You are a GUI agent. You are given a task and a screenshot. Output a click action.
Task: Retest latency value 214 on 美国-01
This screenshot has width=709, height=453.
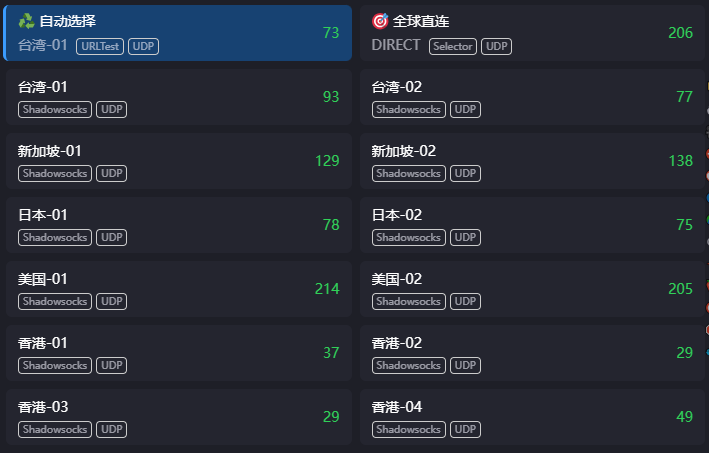coord(327,289)
